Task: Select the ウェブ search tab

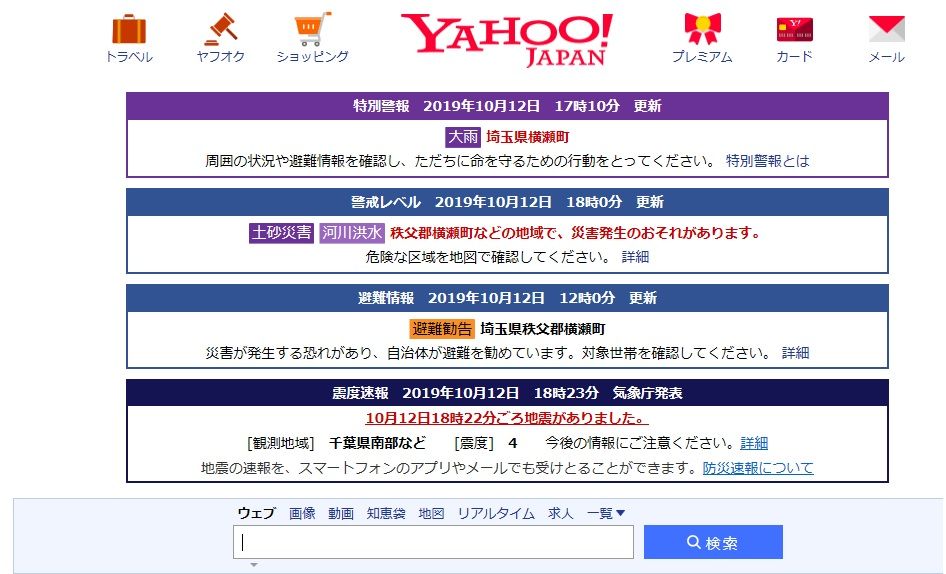Action: click(x=256, y=514)
